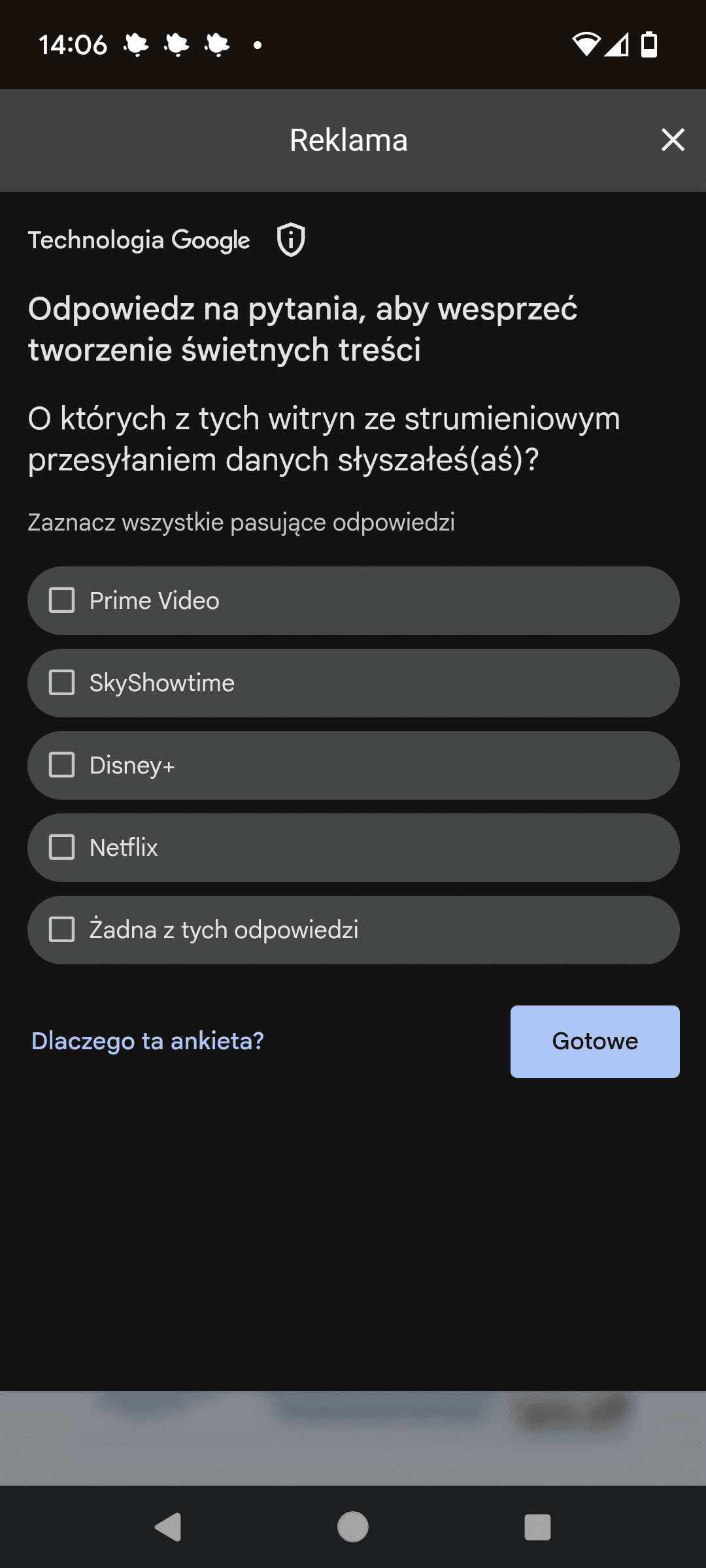Tap the Android back navigation button
The width and height of the screenshot is (706, 1568).
168,1527
